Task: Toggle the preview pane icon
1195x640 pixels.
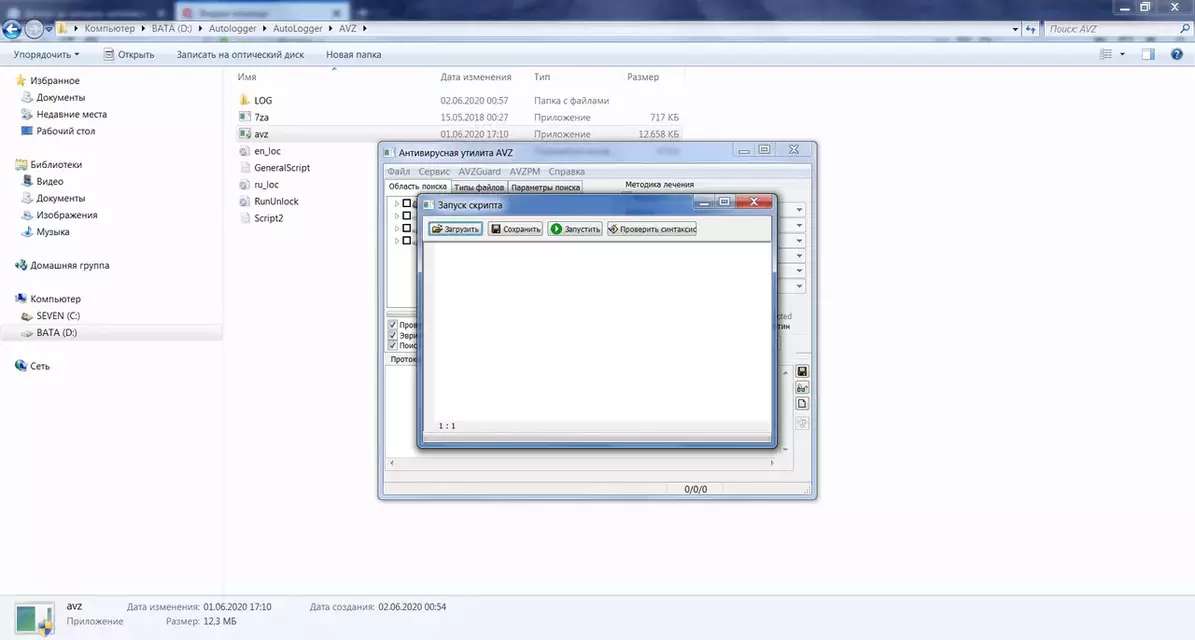Action: pyautogui.click(x=1148, y=54)
